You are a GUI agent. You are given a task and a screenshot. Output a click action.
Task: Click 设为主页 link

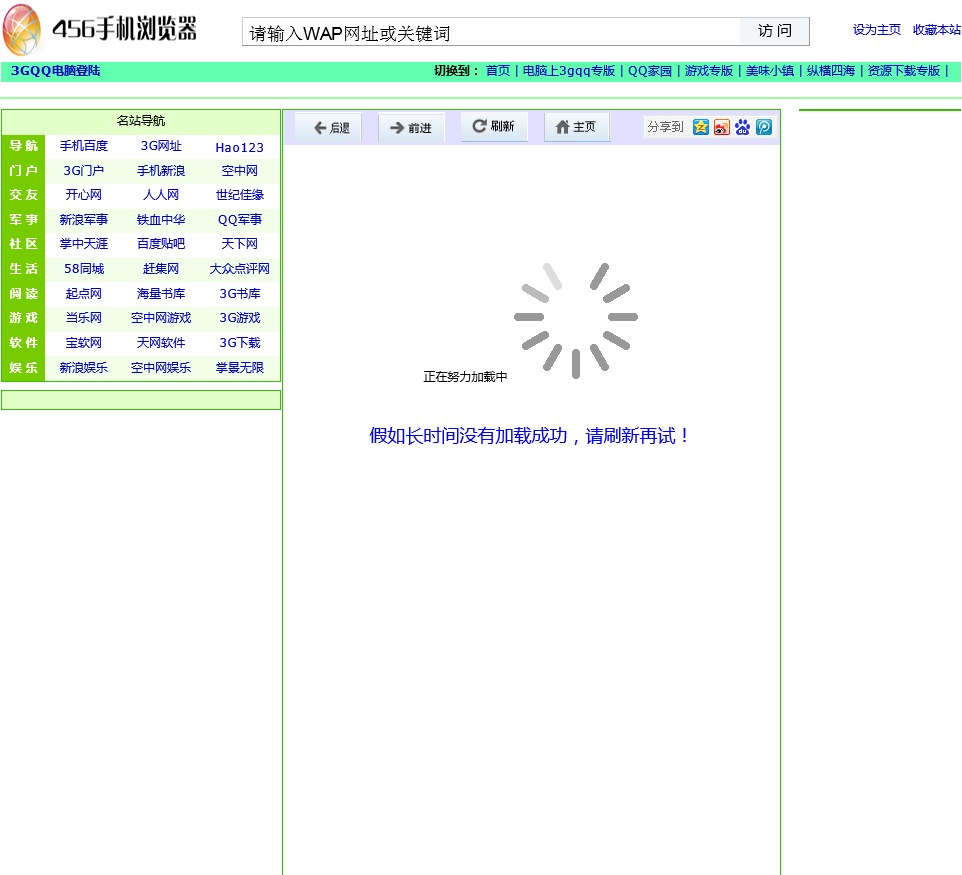877,29
